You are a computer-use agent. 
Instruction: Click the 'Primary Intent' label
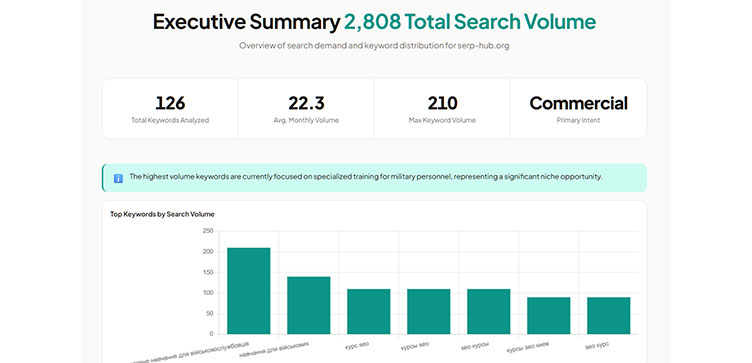click(x=578, y=120)
